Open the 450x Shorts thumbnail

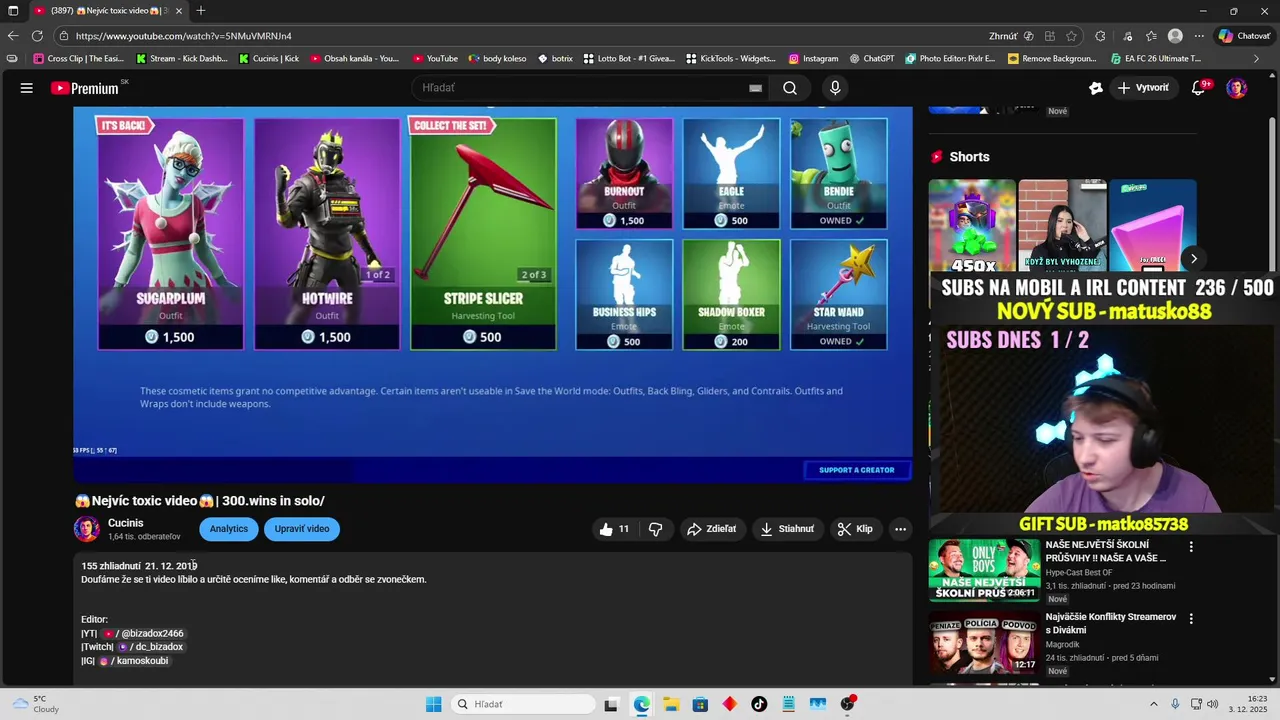[972, 228]
